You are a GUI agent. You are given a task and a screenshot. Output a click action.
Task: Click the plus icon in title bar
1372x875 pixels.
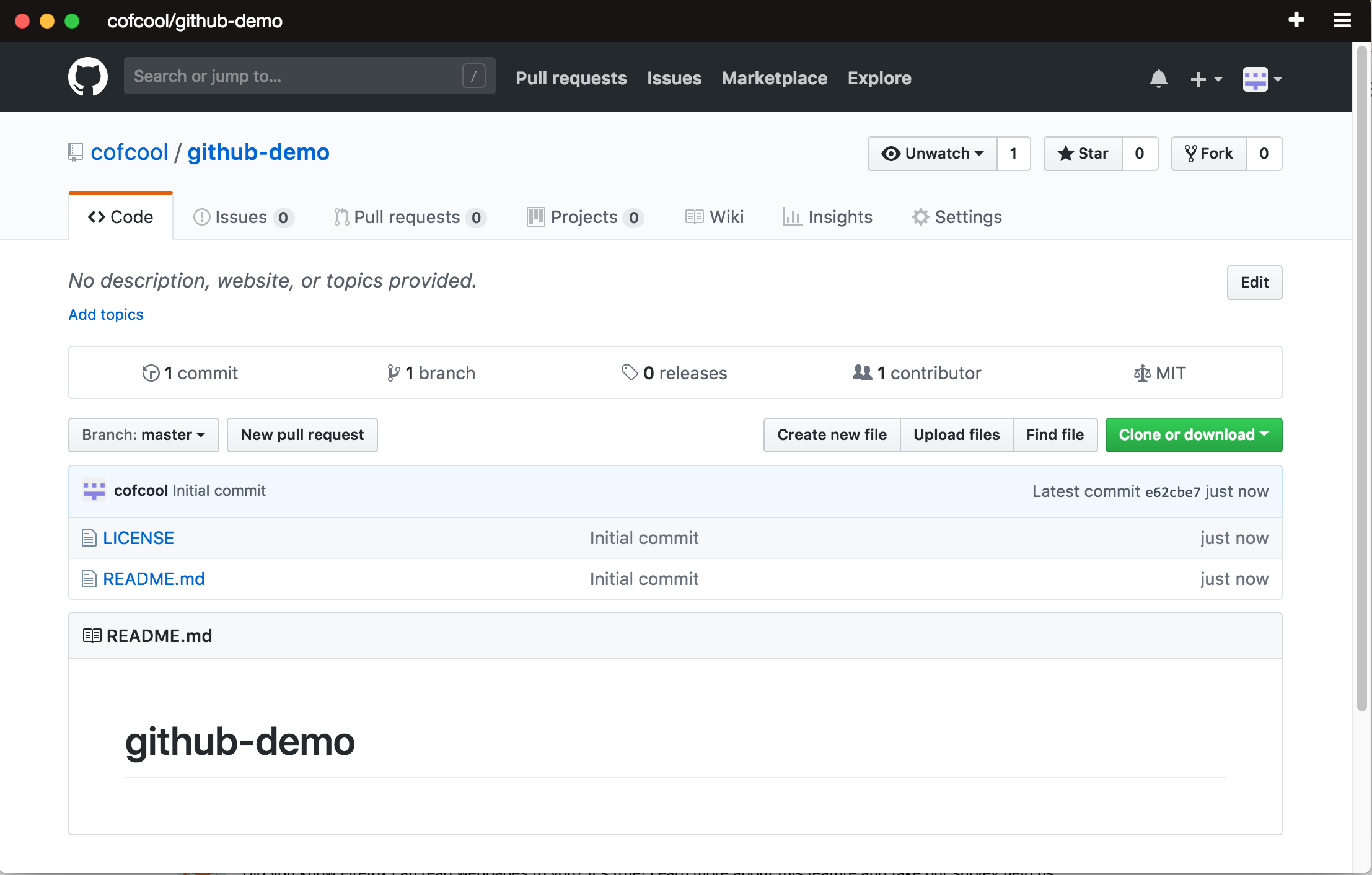pos(1296,20)
